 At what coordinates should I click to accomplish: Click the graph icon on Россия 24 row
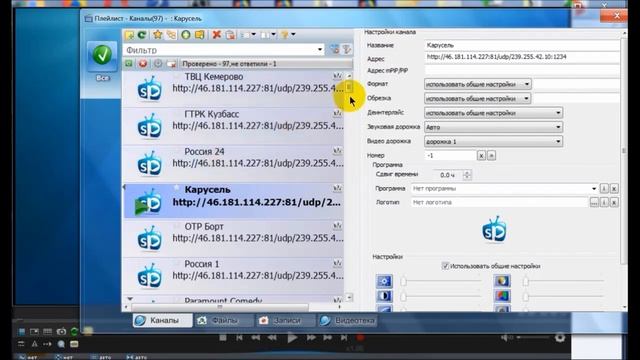(337, 151)
